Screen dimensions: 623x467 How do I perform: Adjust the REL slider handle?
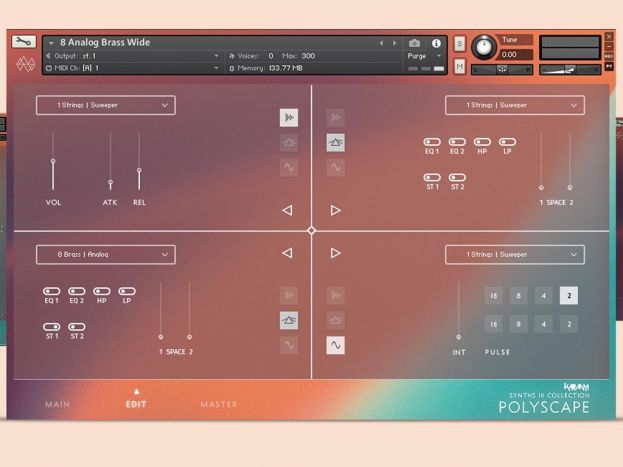coord(139,170)
